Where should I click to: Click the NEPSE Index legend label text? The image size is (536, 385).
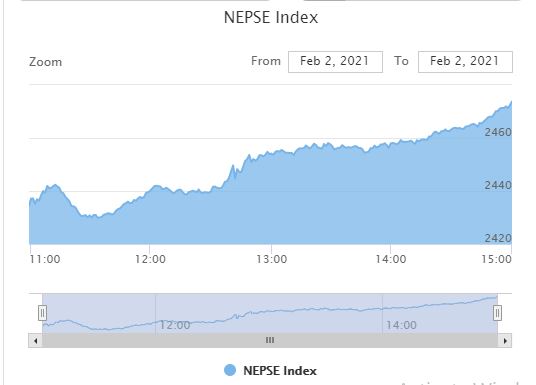[280, 371]
